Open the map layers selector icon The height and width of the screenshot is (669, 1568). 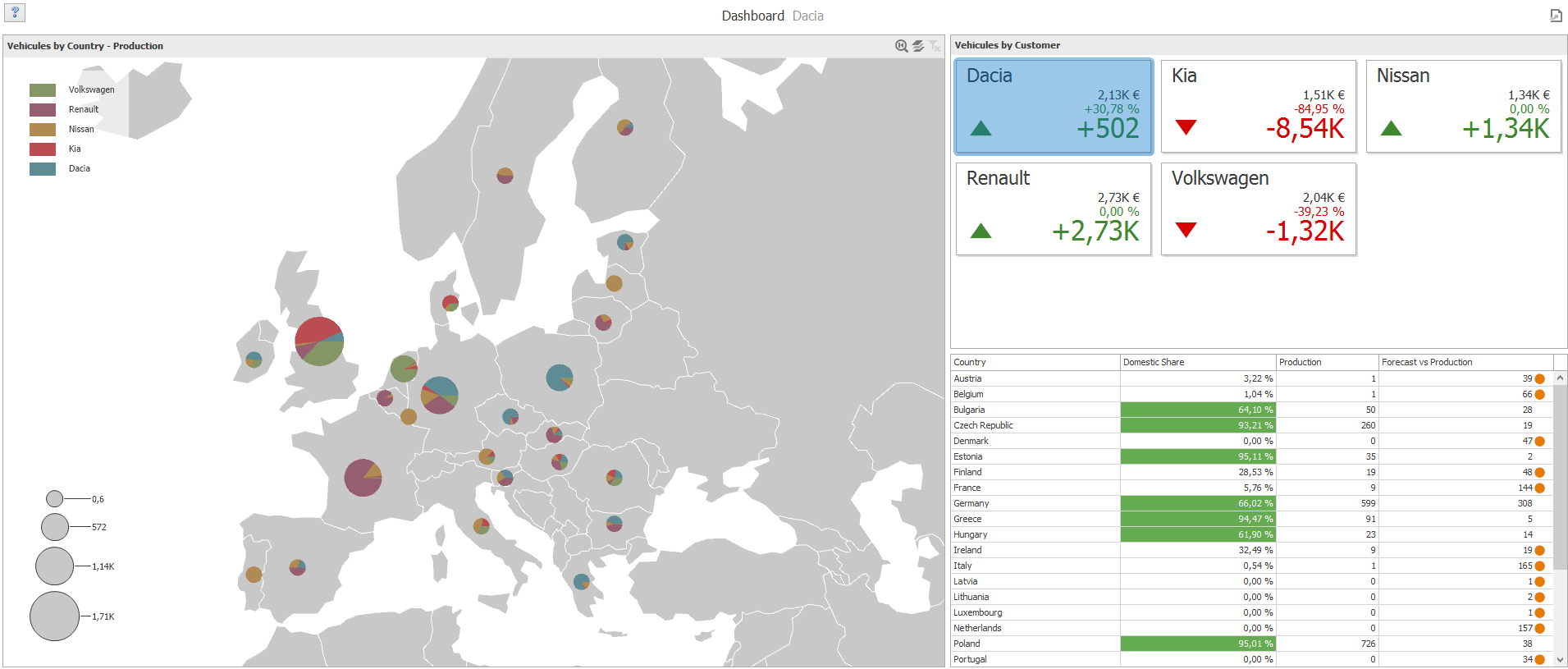tap(918, 46)
